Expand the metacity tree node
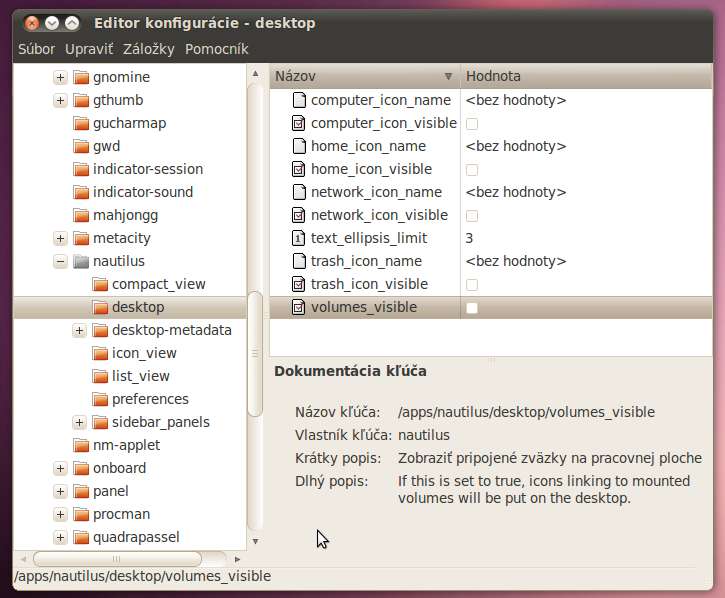 [60, 239]
